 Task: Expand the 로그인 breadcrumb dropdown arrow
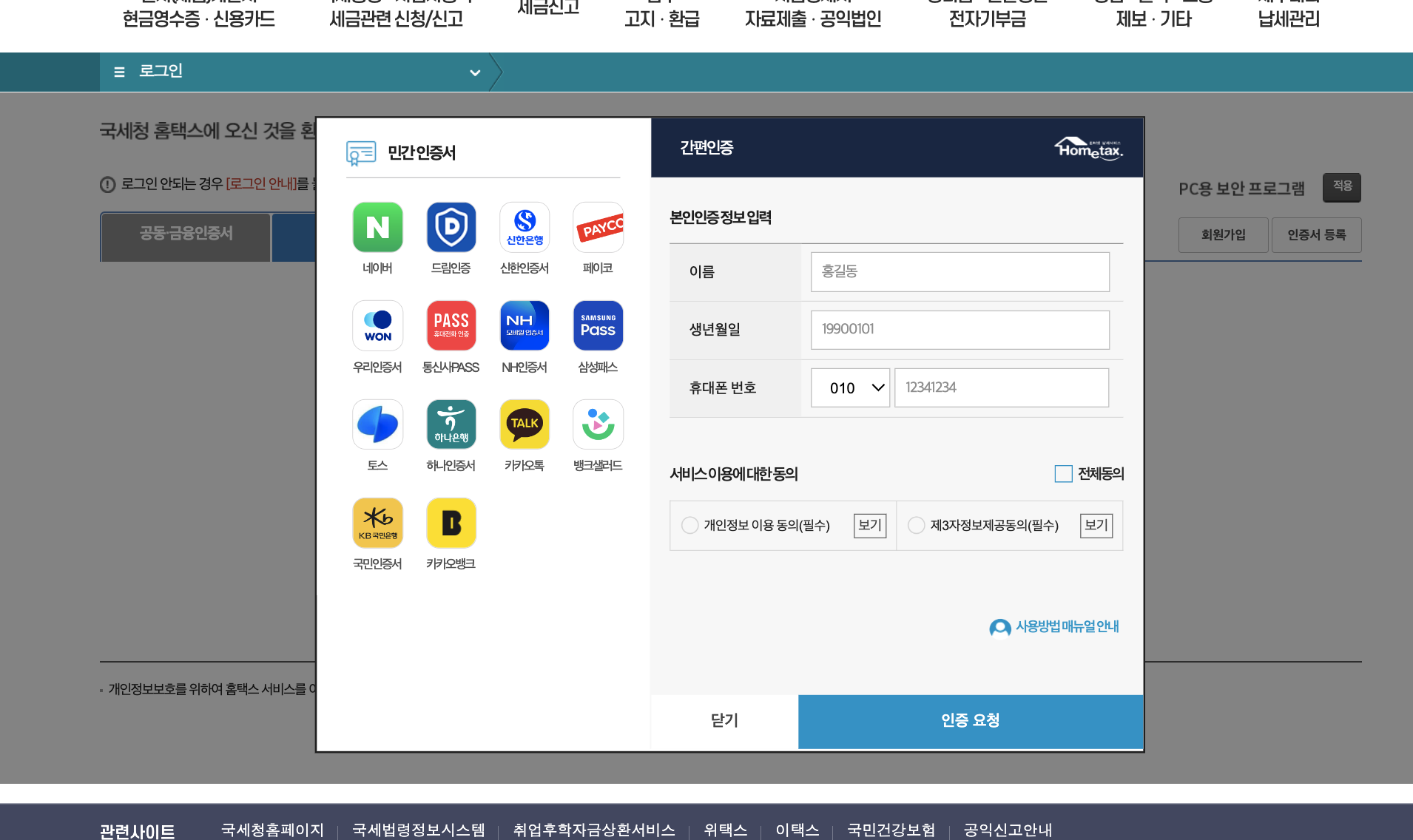[x=475, y=72]
